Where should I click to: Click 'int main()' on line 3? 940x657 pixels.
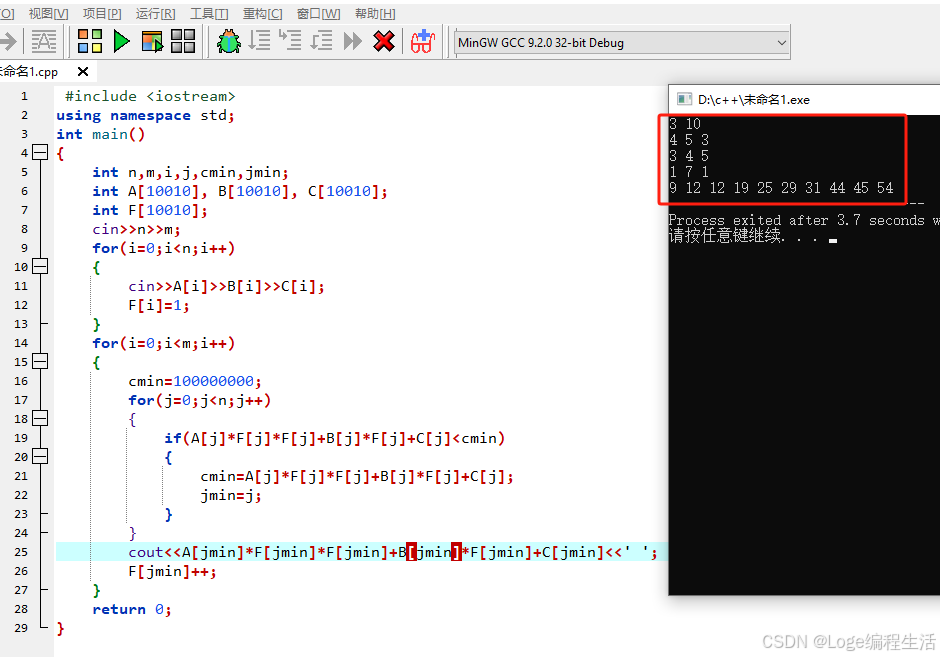coord(100,134)
